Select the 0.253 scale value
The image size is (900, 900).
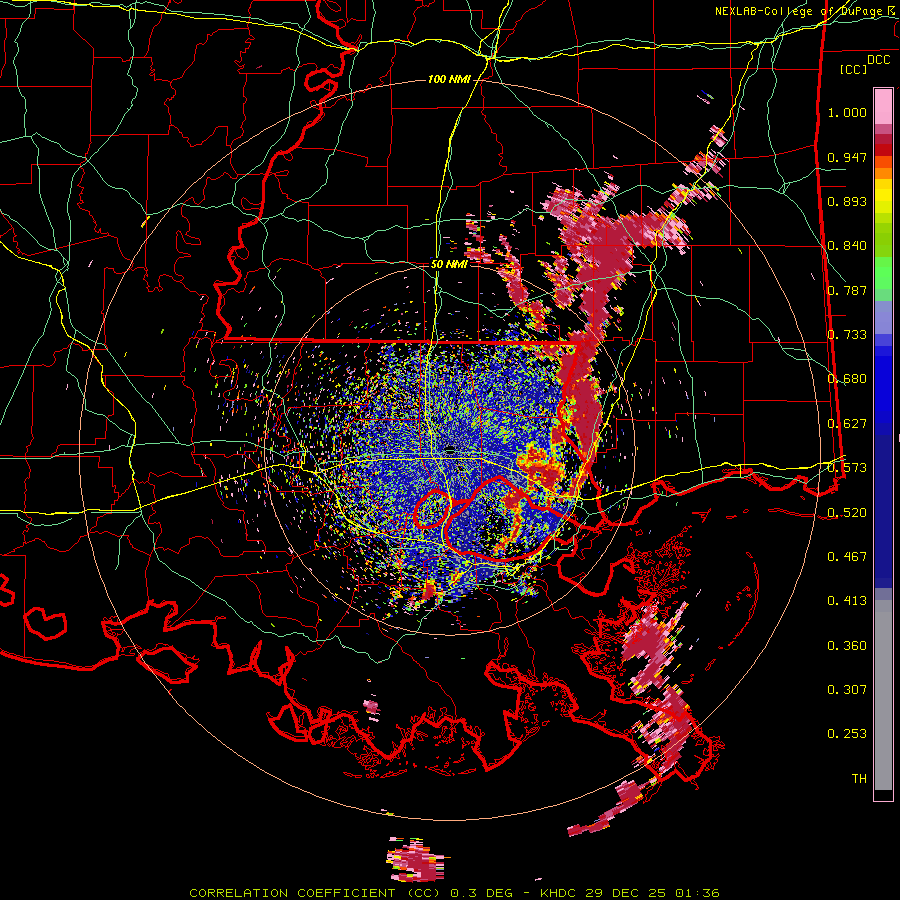[x=847, y=734]
